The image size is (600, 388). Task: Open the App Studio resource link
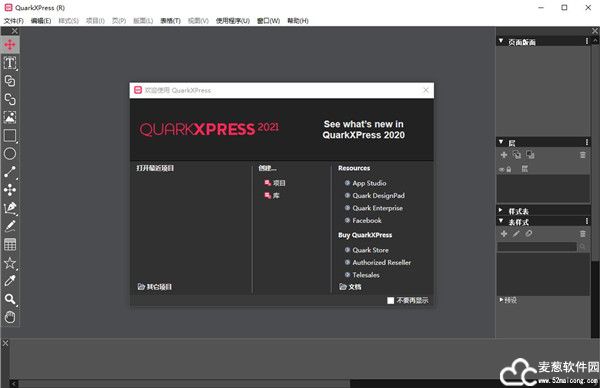click(x=369, y=183)
